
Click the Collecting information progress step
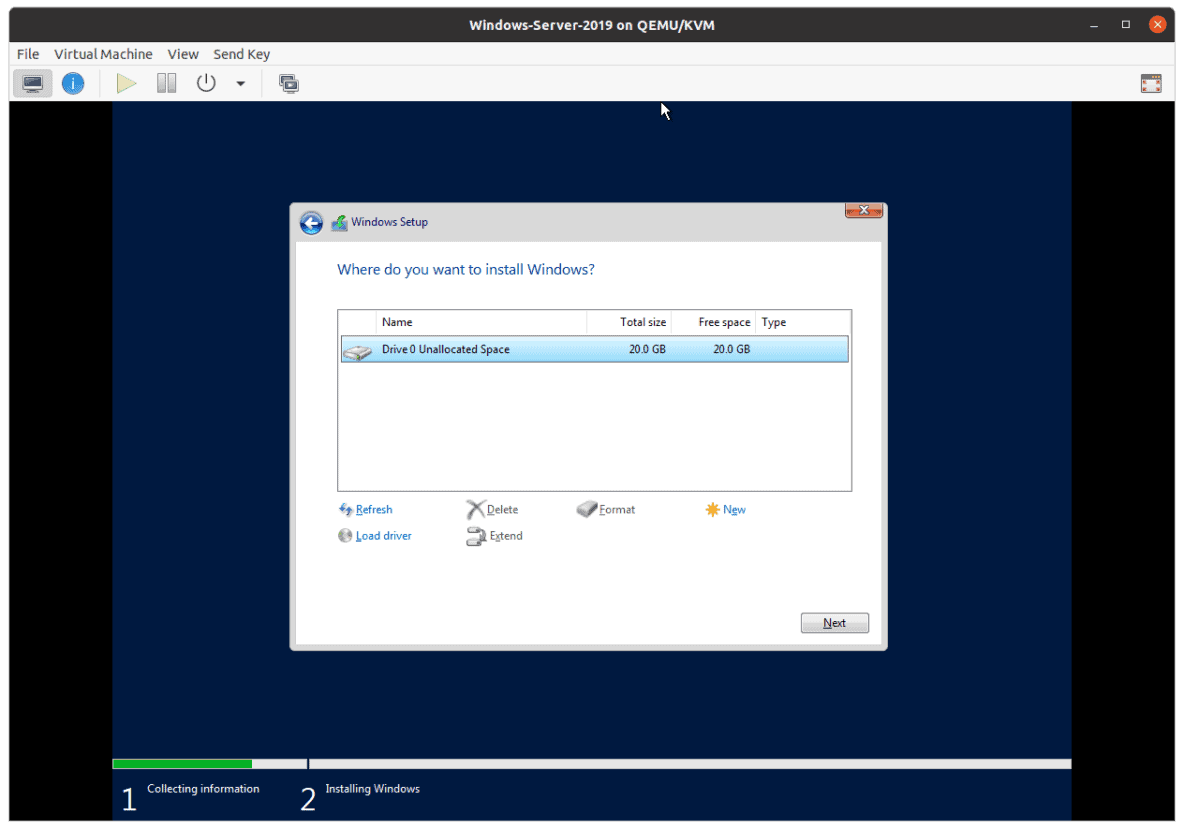(203, 789)
